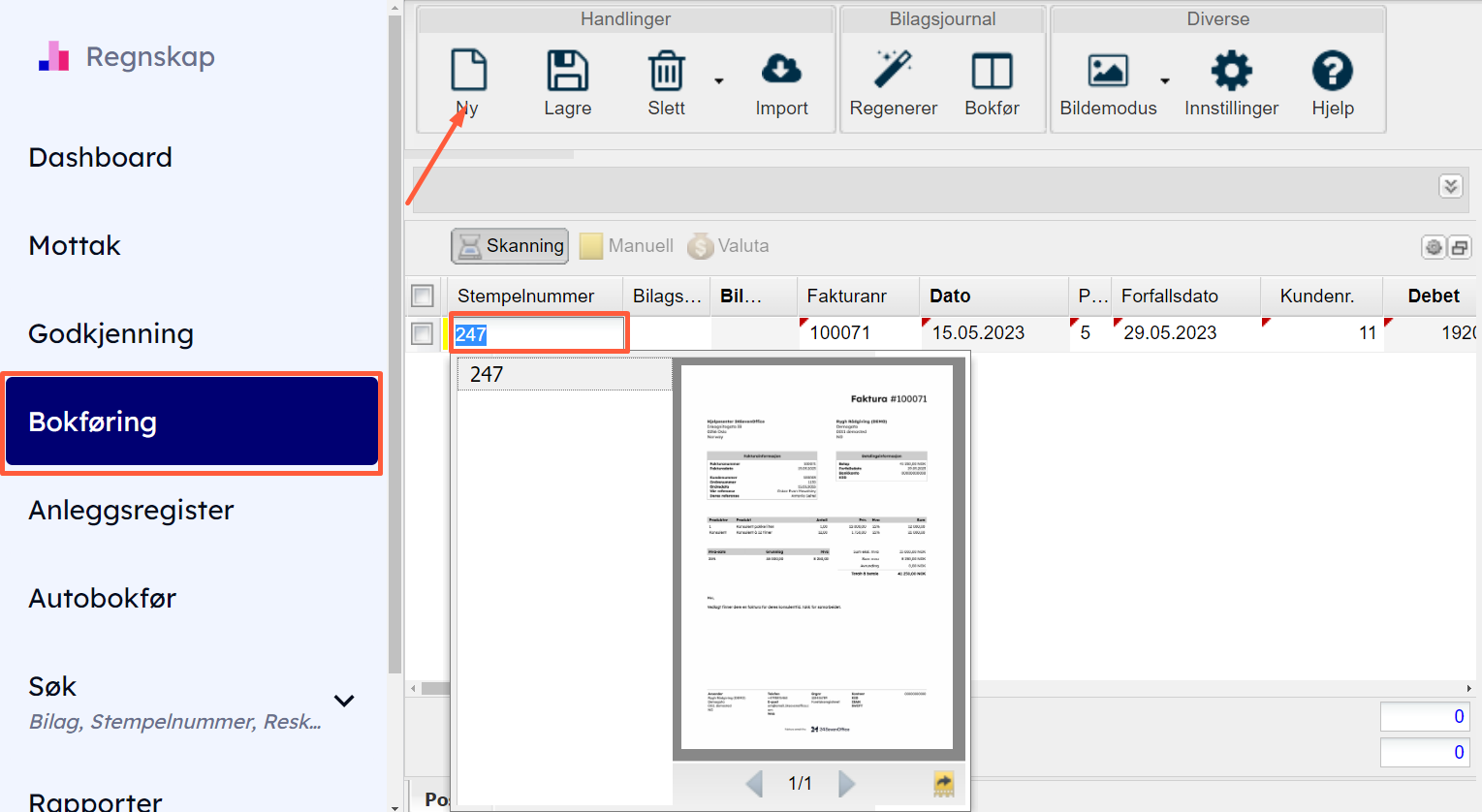Open Import cloud download icon
Viewport: 1482px width, 812px height.
(x=781, y=72)
